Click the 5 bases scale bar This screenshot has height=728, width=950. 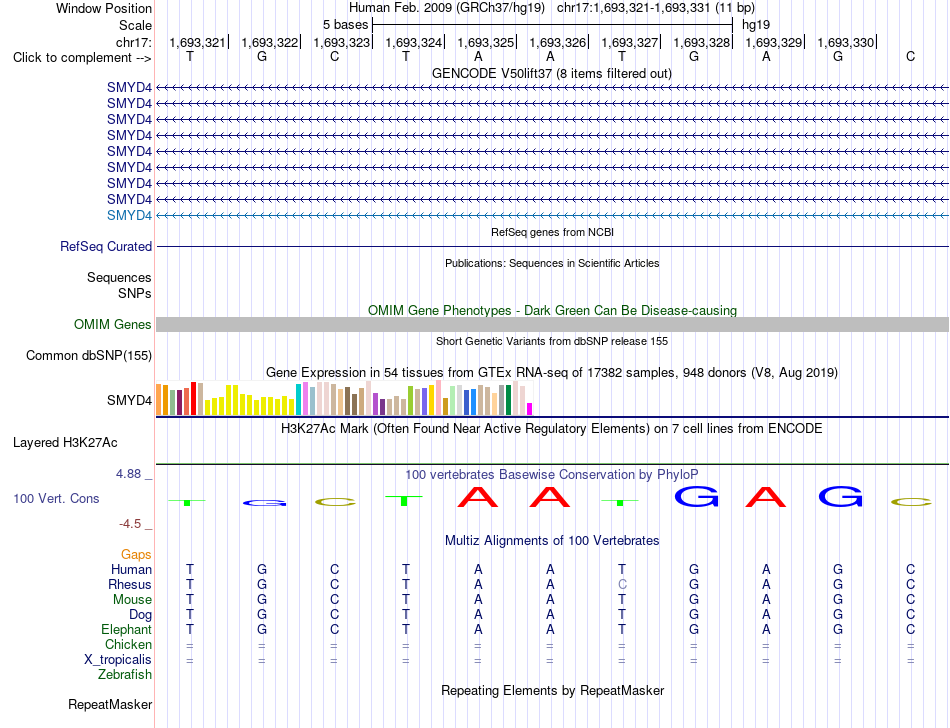click(x=552, y=25)
